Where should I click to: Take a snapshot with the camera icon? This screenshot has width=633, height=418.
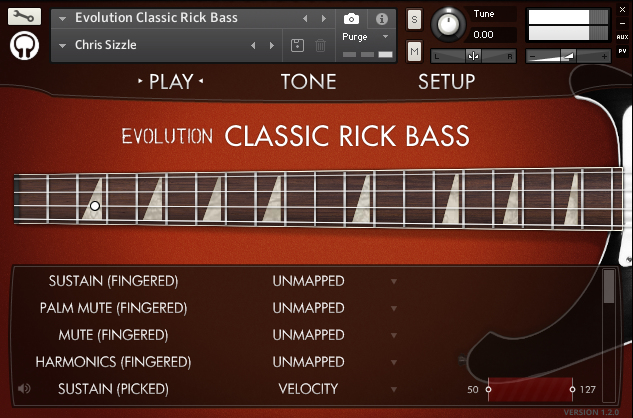point(351,19)
